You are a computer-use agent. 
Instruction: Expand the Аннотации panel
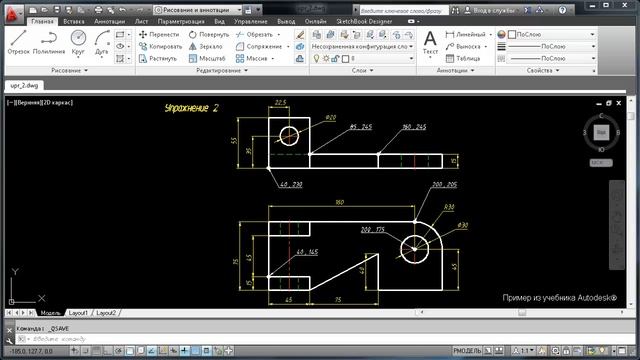pos(455,71)
